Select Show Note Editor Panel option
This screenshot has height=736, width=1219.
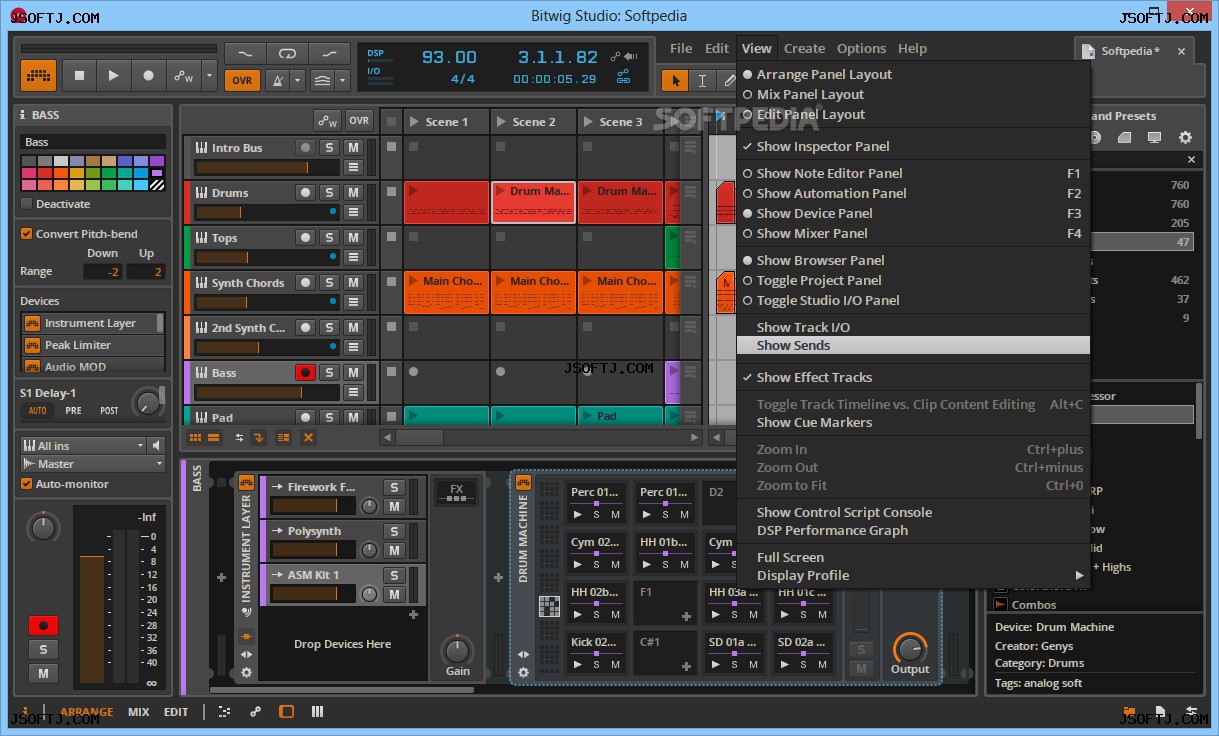913,173
